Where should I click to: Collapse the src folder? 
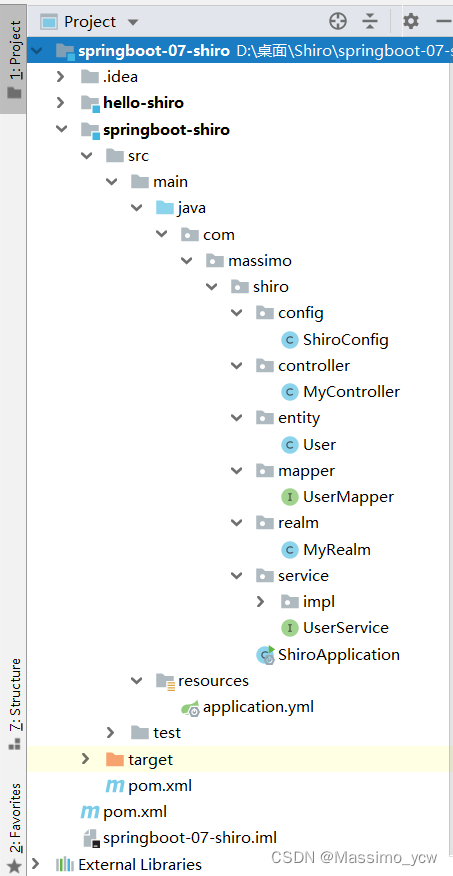(x=86, y=155)
